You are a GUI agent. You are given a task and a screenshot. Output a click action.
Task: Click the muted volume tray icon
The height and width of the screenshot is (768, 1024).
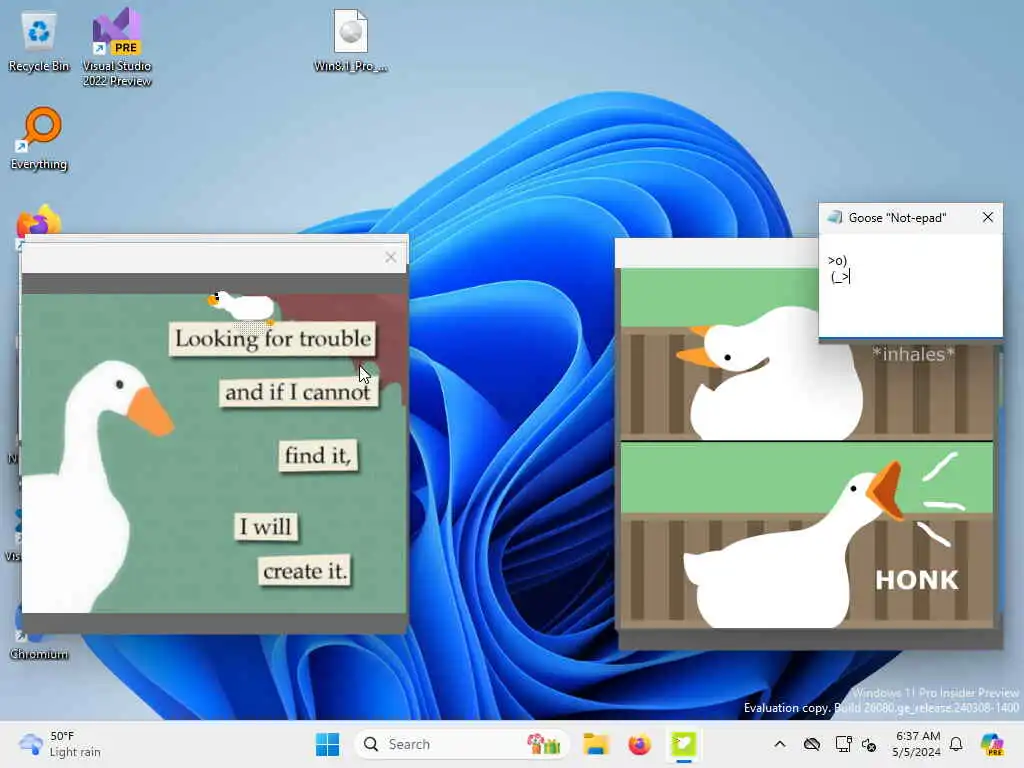pyautogui.click(x=869, y=744)
